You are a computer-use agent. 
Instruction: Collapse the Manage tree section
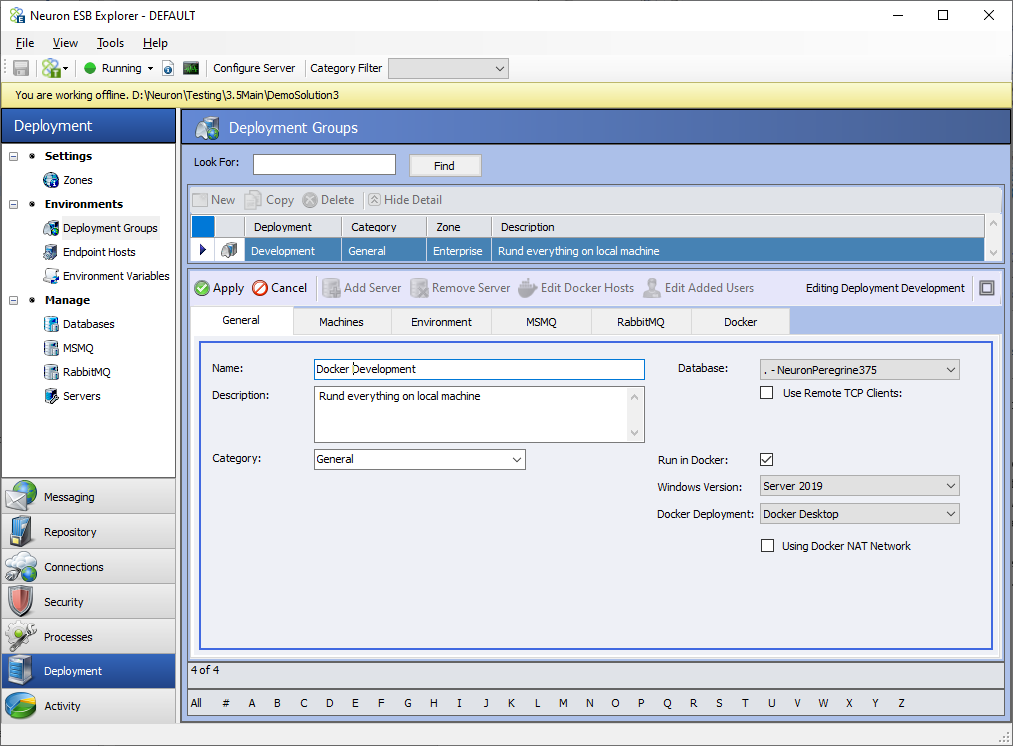[14, 300]
